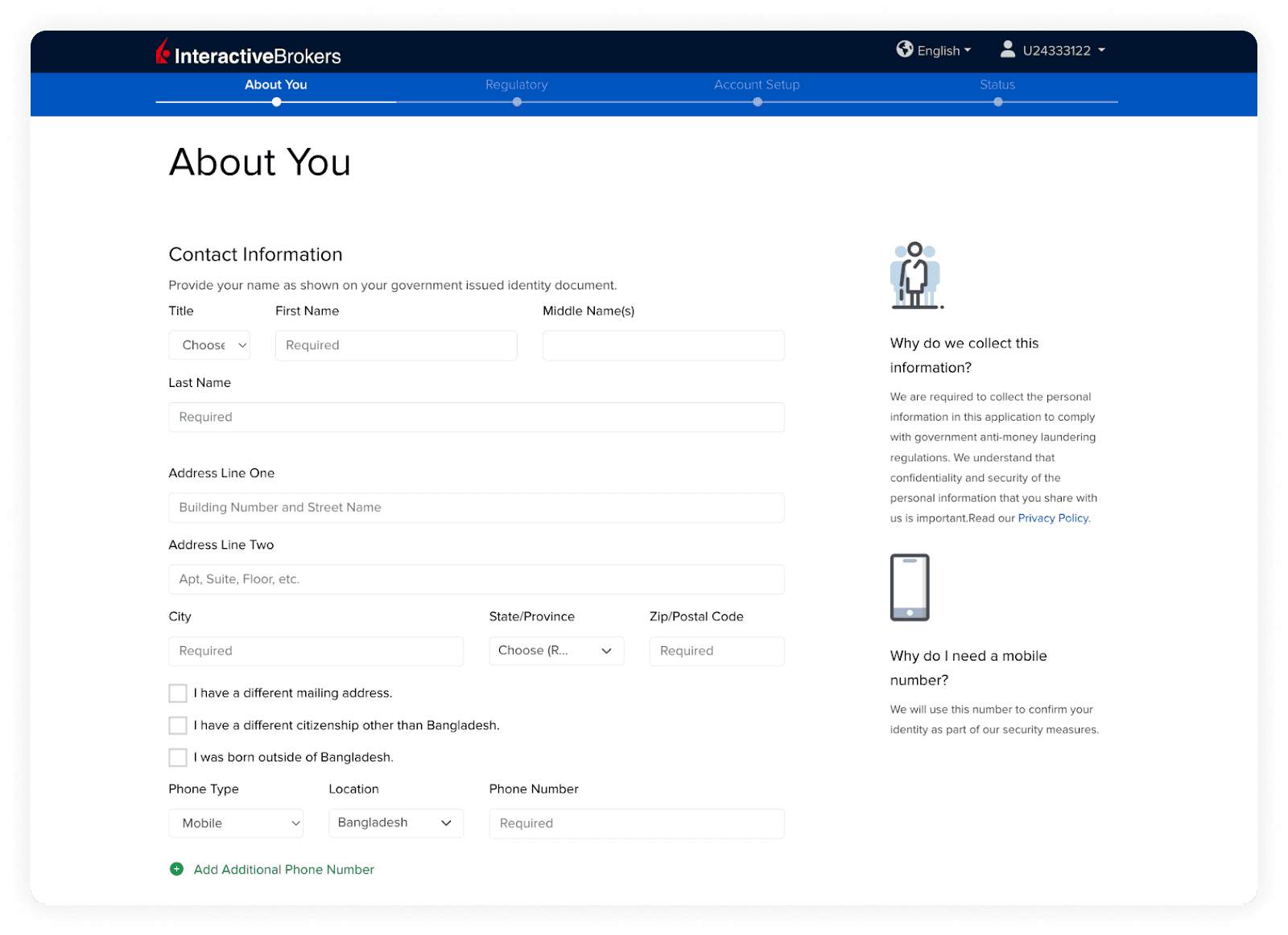Check the different citizenship than Bangladesh box

click(178, 725)
